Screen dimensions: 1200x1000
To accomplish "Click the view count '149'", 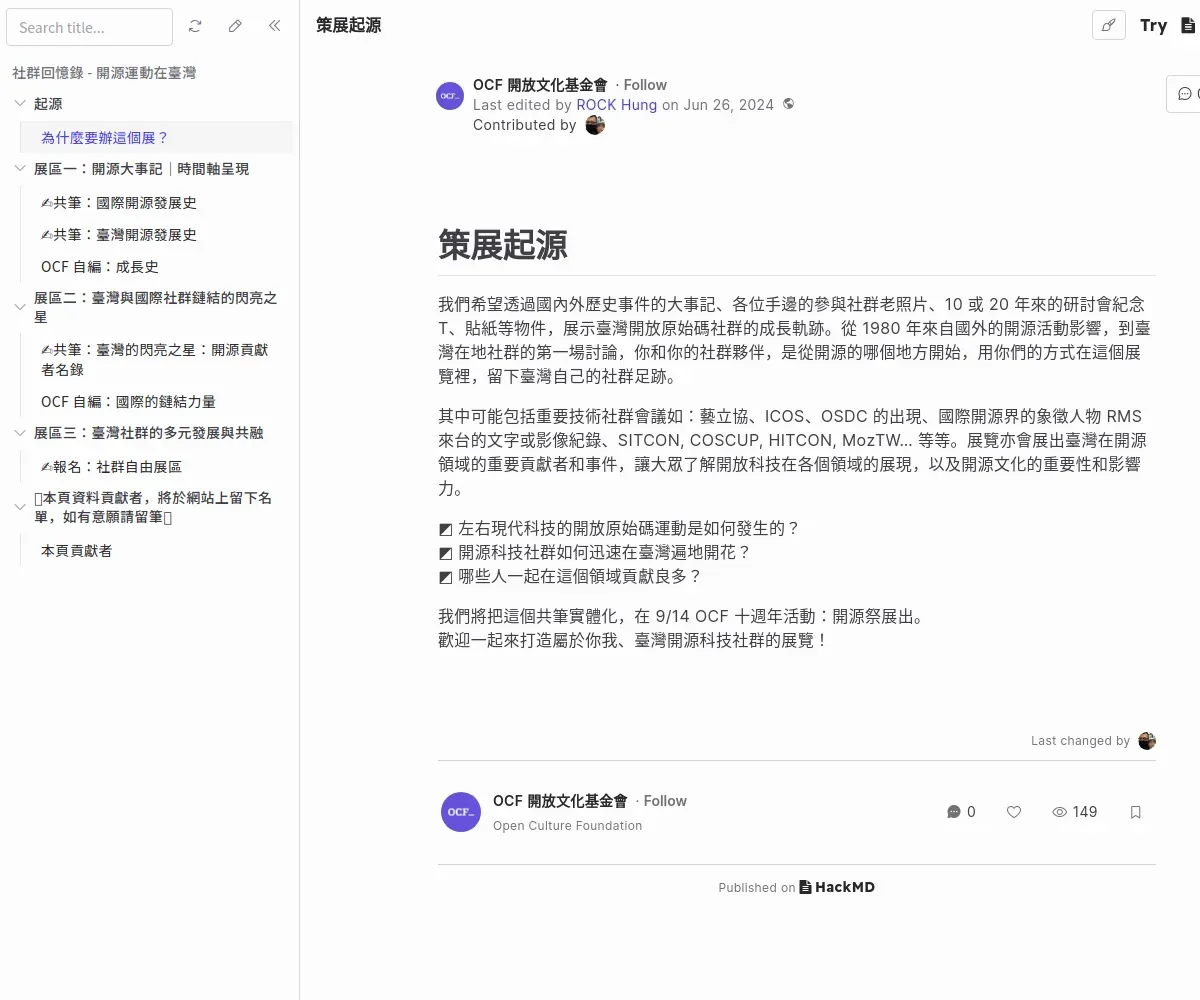I will [1085, 812].
